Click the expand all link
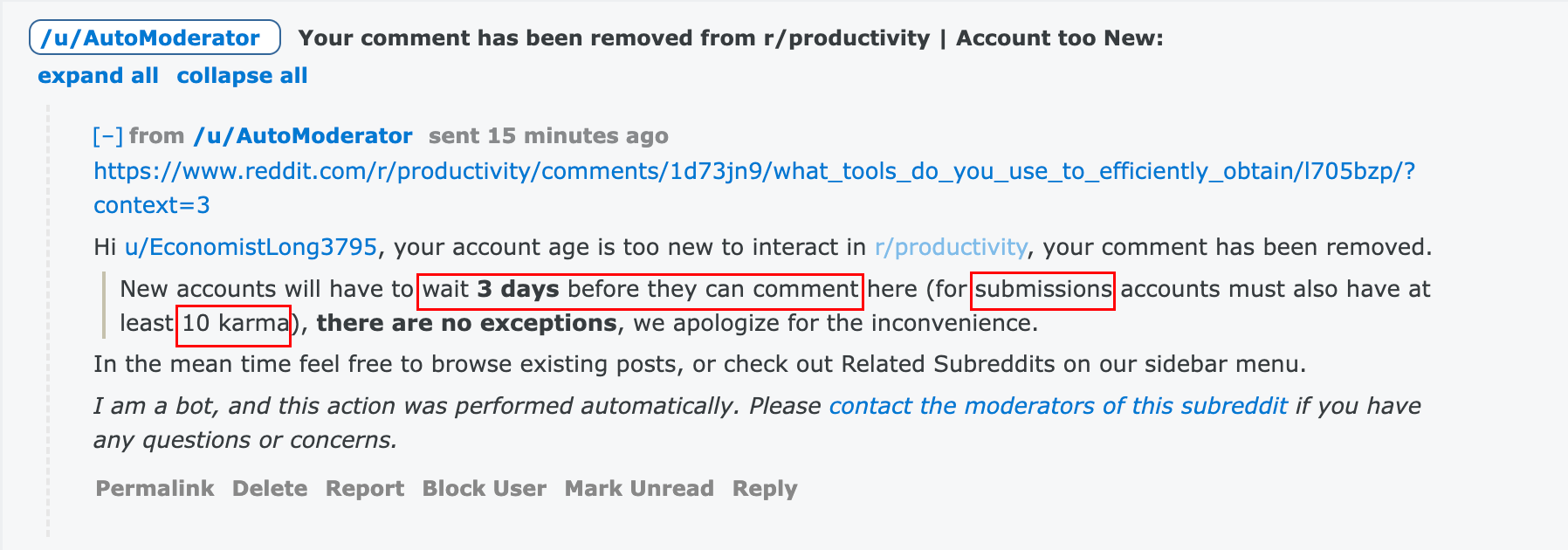1568x550 pixels. (98, 76)
